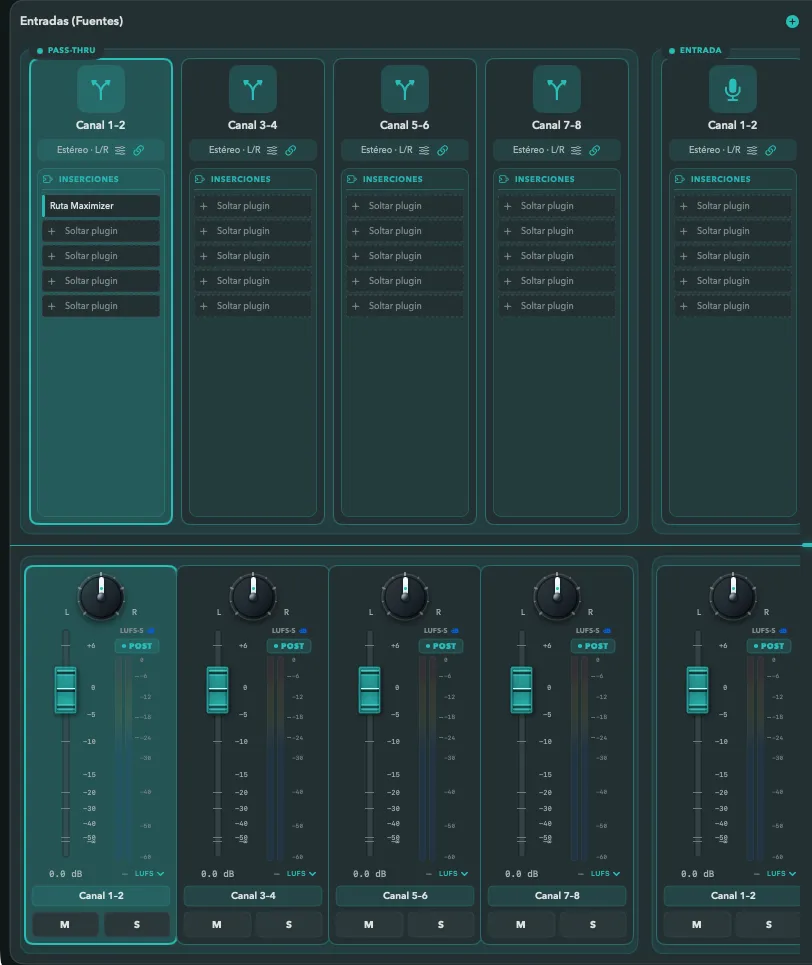Click plus icon of first Canal 3-4 plugin slot

(204, 206)
